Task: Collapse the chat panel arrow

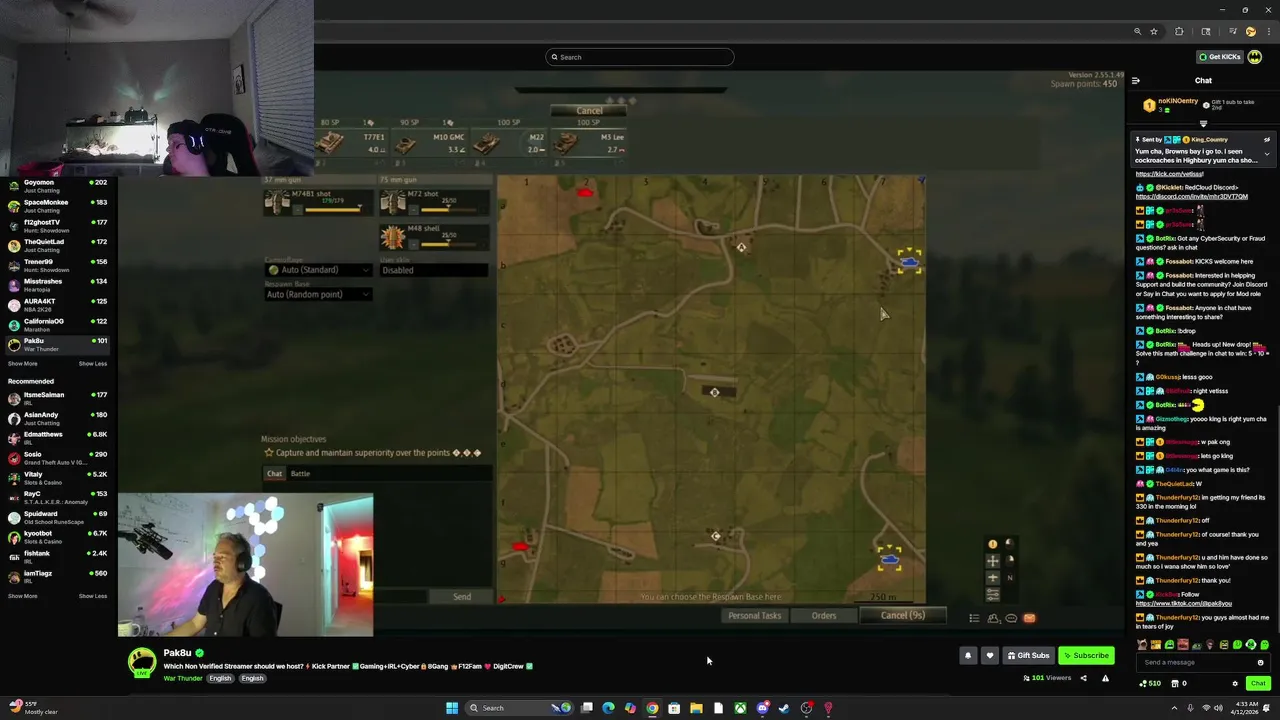Action: tap(1135, 81)
